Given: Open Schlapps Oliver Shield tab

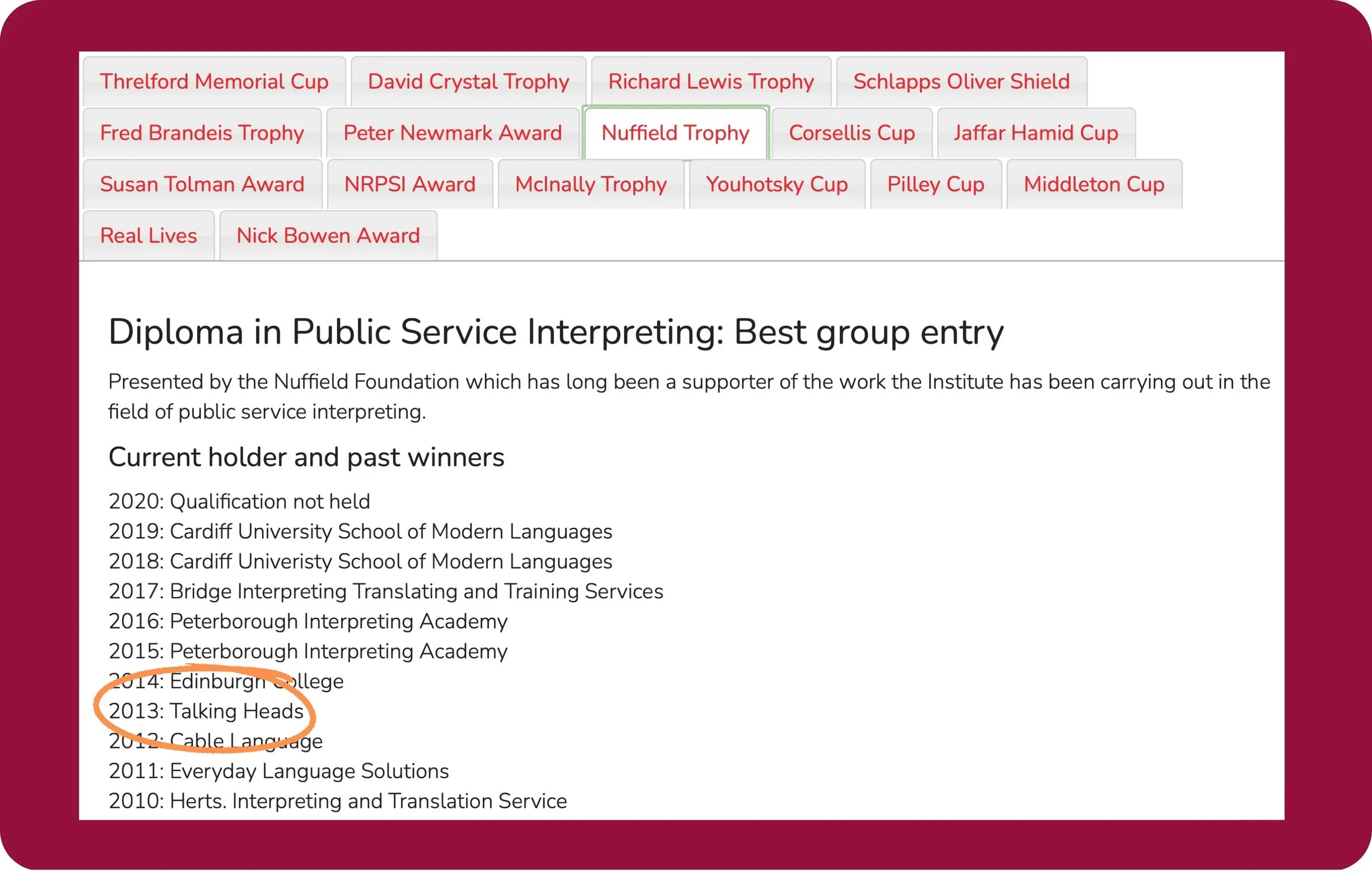Looking at the screenshot, I should [960, 81].
